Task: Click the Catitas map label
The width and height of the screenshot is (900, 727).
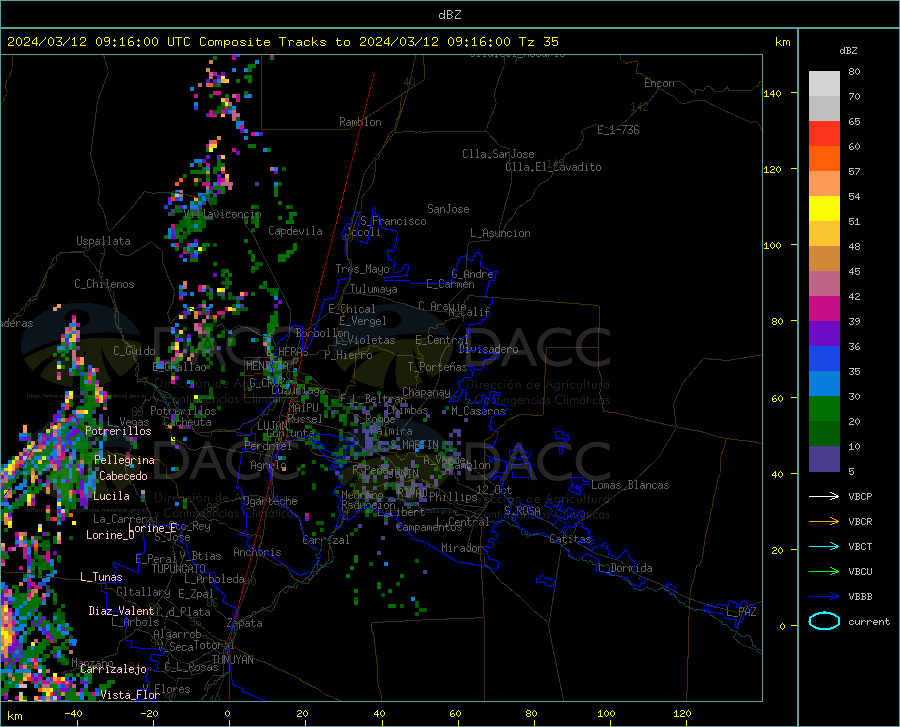Action: [571, 539]
